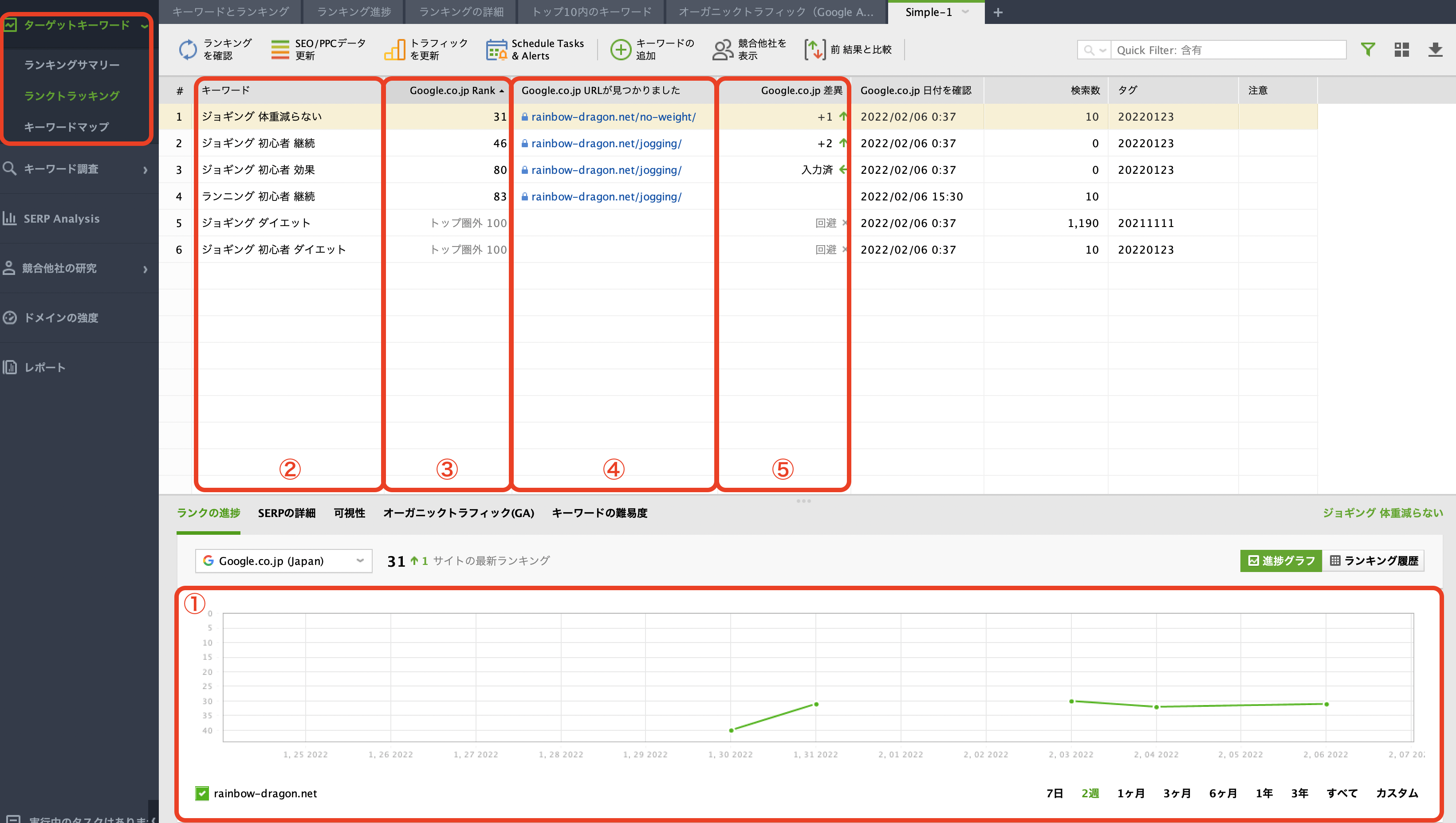1456x823 pixels.
Task: Click the Google logo icon in search engine selector
Action: click(x=208, y=561)
